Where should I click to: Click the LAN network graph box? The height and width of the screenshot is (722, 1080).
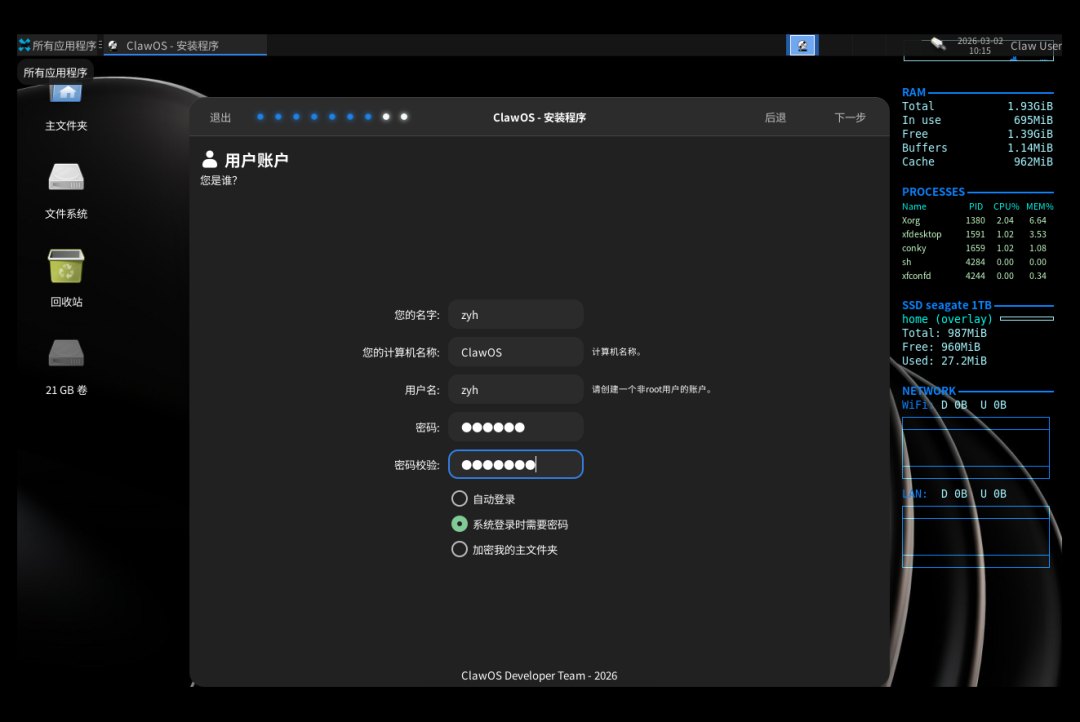point(976,537)
